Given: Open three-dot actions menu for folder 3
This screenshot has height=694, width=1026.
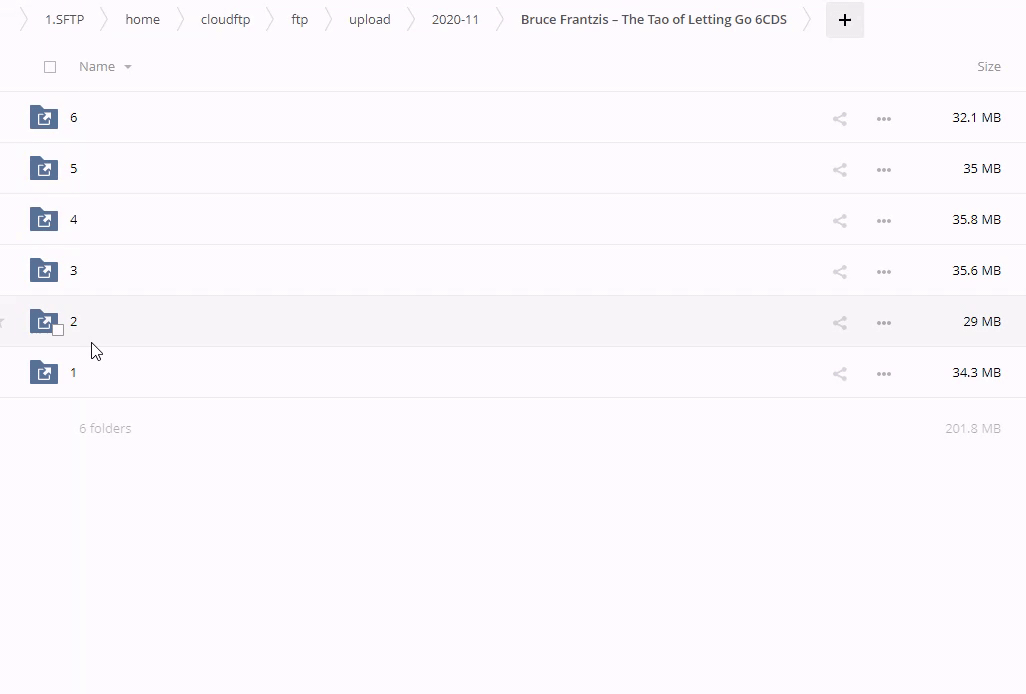Looking at the screenshot, I should tap(883, 272).
